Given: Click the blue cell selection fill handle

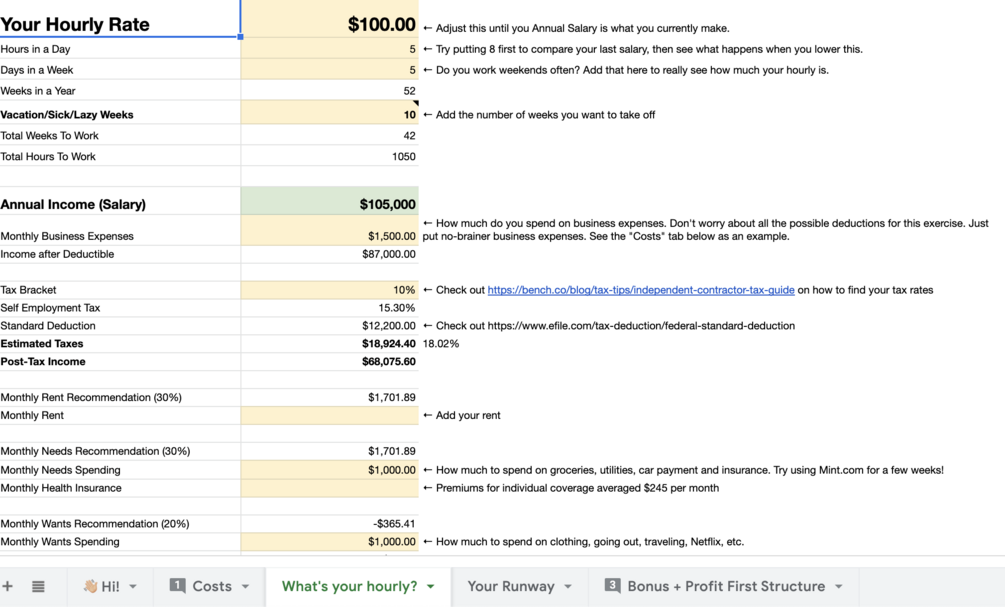Looking at the screenshot, I should tap(241, 37).
